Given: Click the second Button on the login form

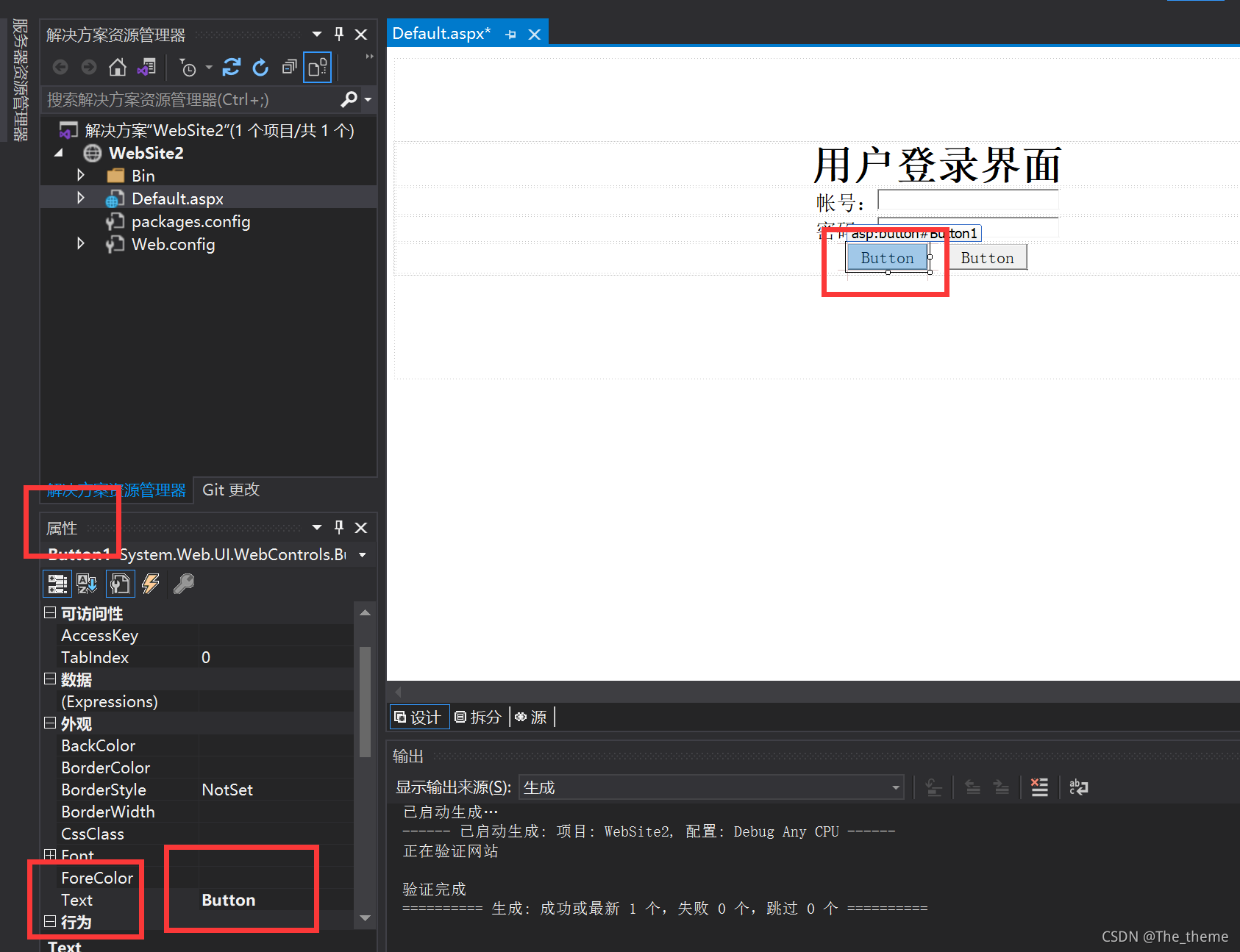Looking at the screenshot, I should click(x=987, y=258).
